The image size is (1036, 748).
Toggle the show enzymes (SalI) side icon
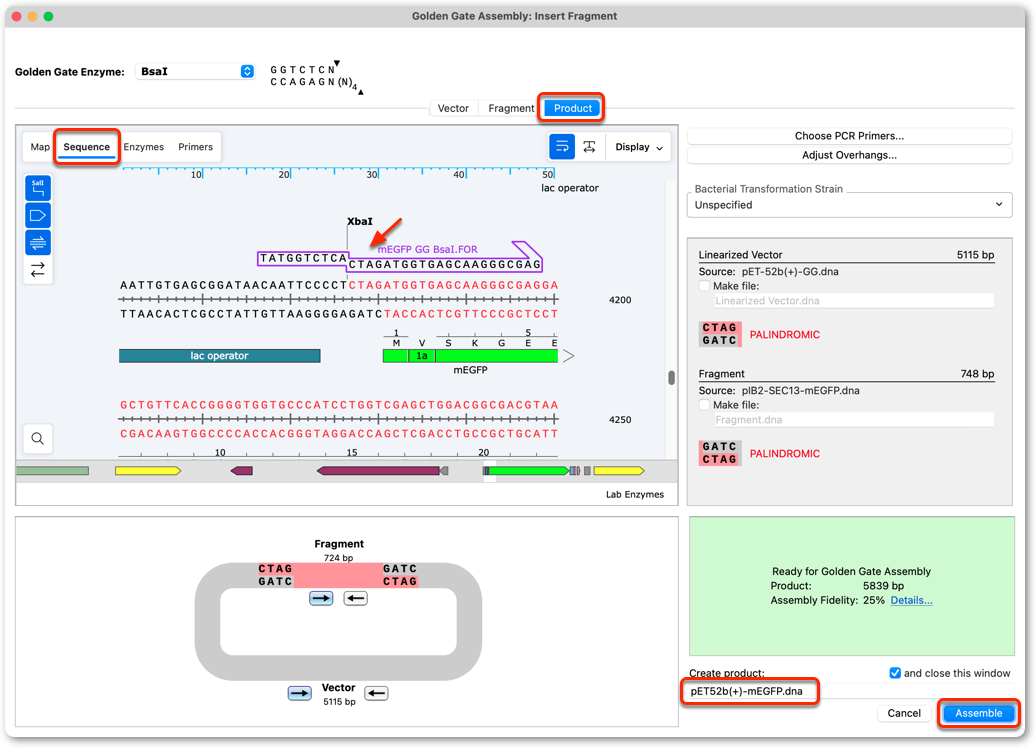tap(38, 188)
